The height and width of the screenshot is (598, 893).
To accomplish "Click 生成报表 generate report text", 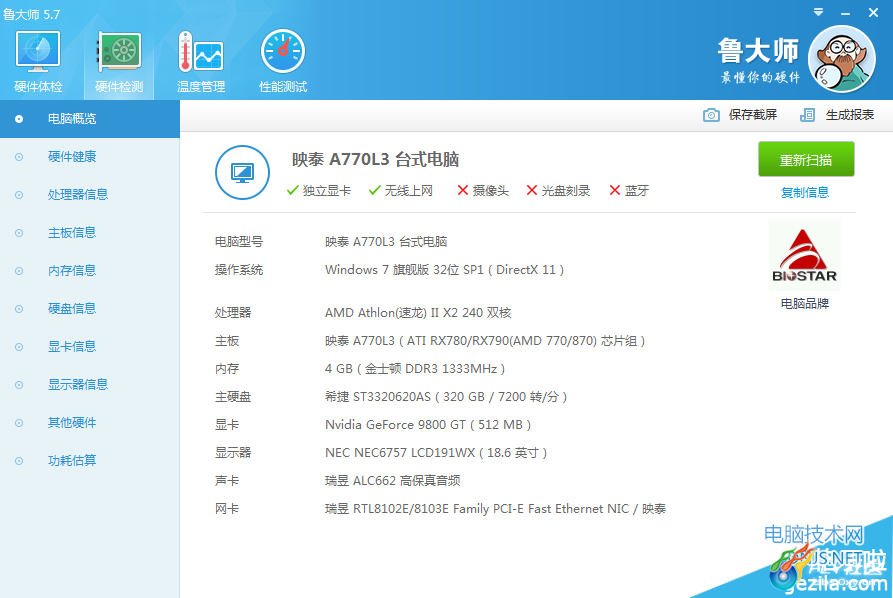I will click(x=850, y=115).
